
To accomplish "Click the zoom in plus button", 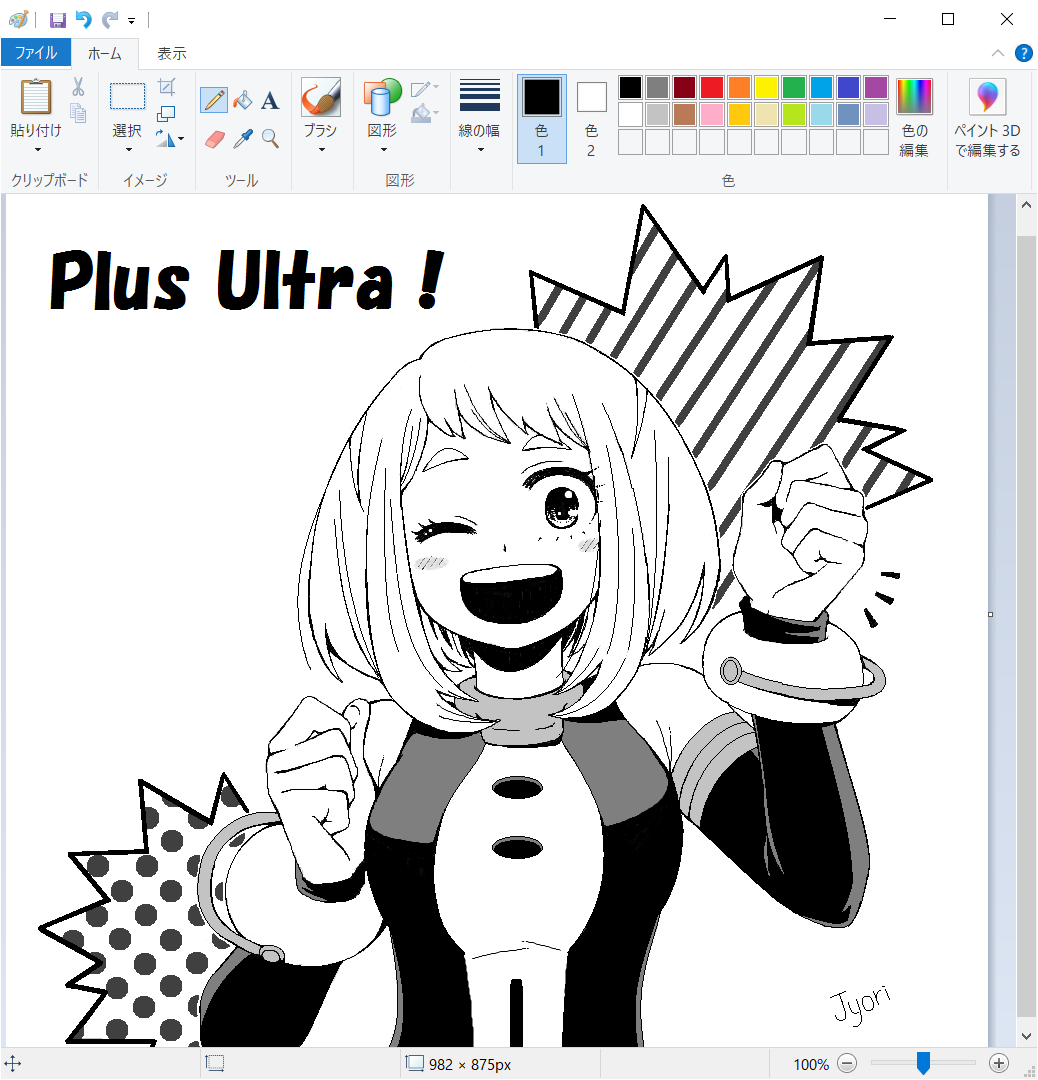I will click(x=999, y=1063).
